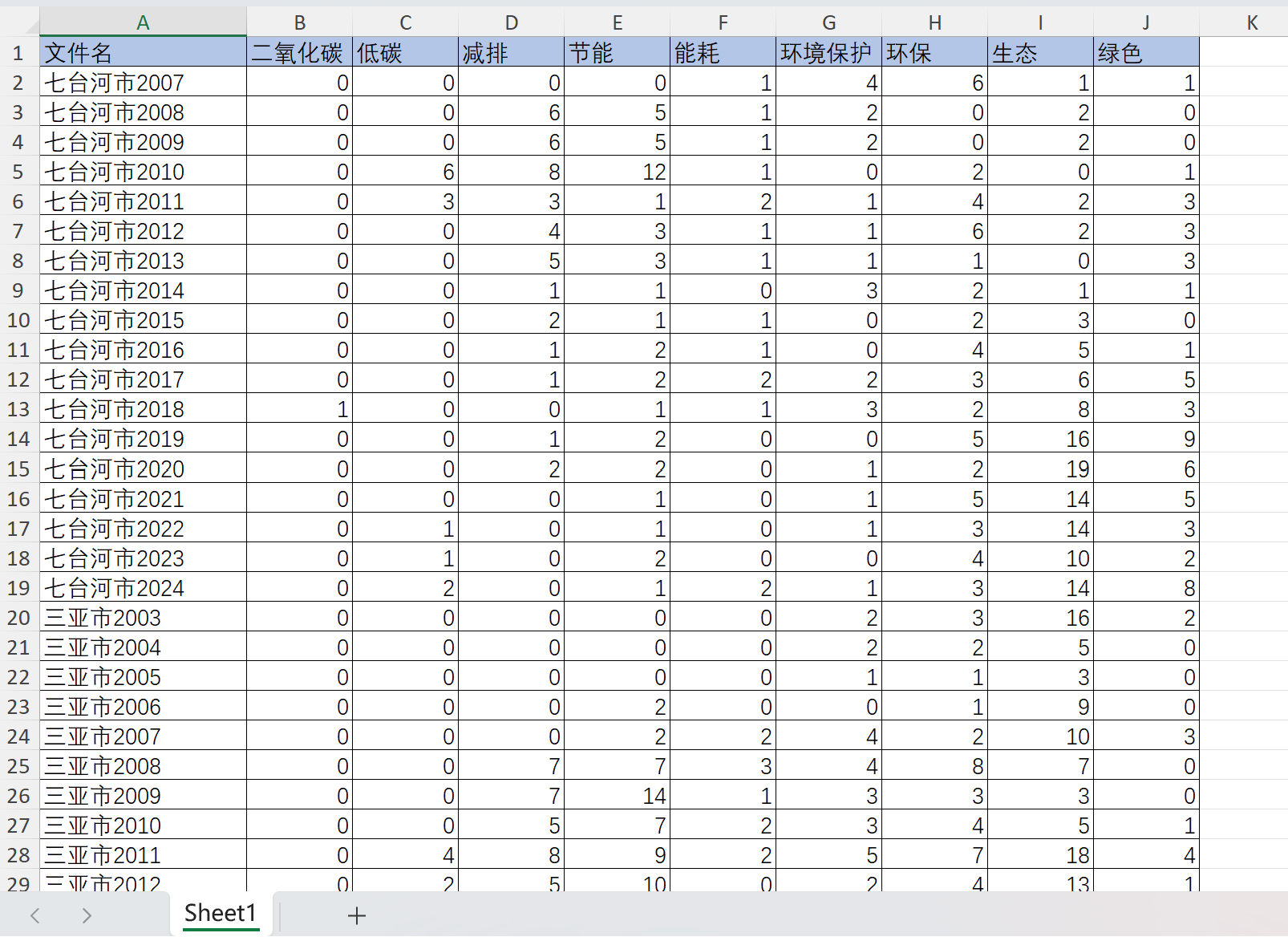Viewport: 1288px width, 937px height.
Task: Select column A header
Action: [x=143, y=22]
